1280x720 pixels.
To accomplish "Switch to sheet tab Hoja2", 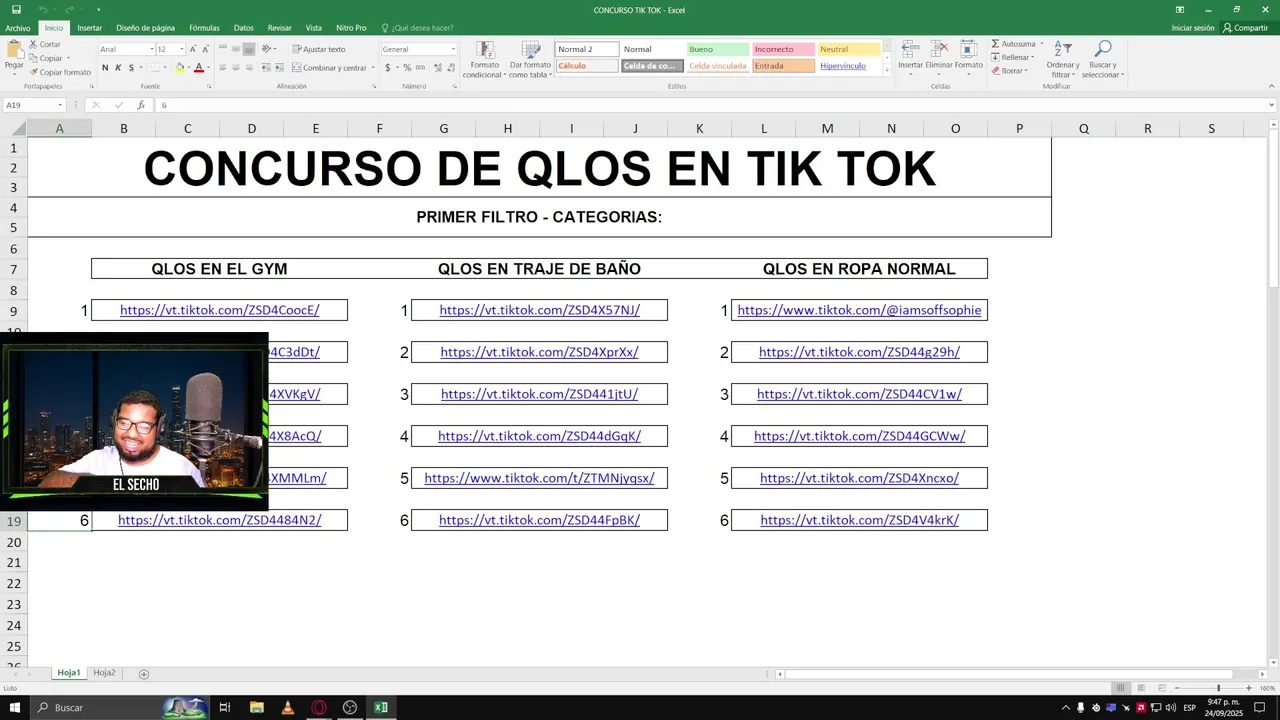I will [x=104, y=673].
